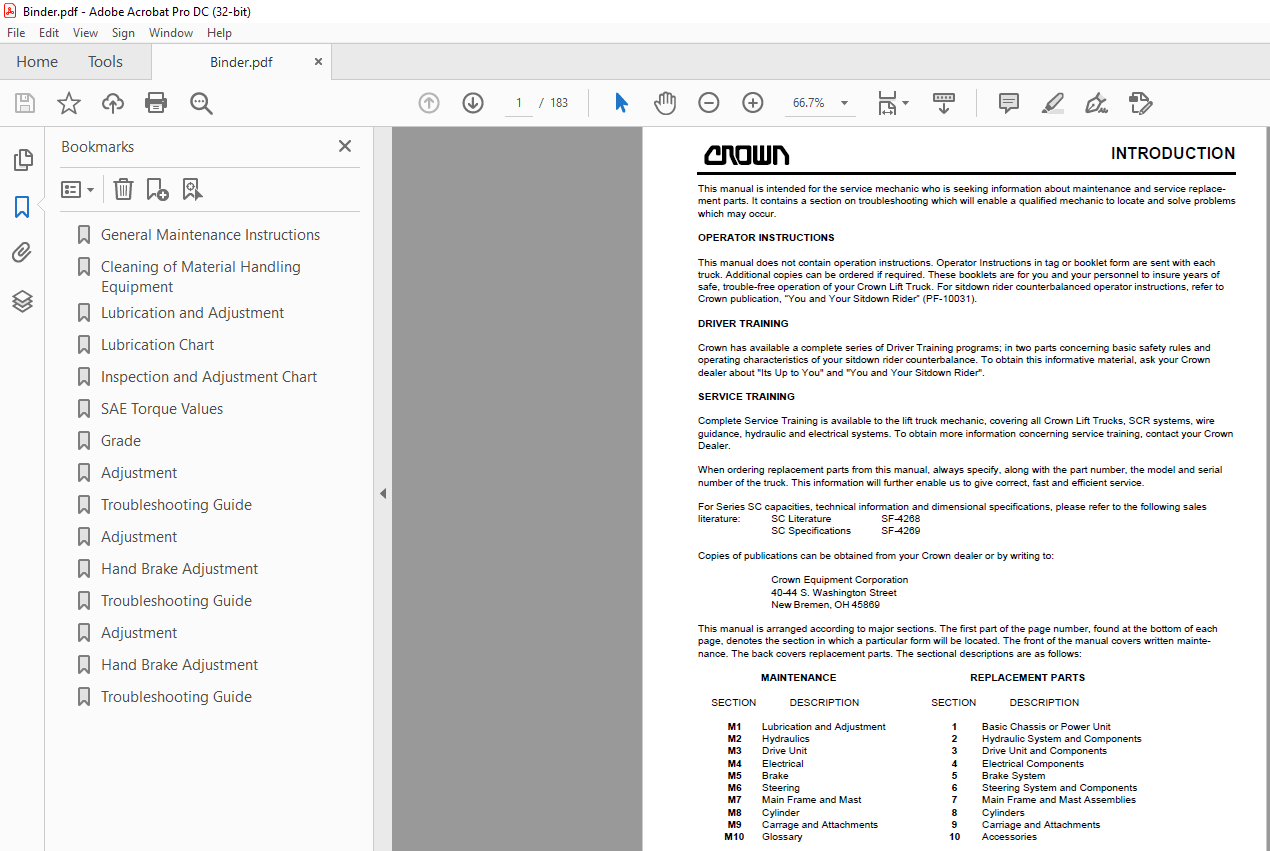Open bookmarks options dropdown menu
1270x851 pixels.
pyautogui.click(x=77, y=189)
